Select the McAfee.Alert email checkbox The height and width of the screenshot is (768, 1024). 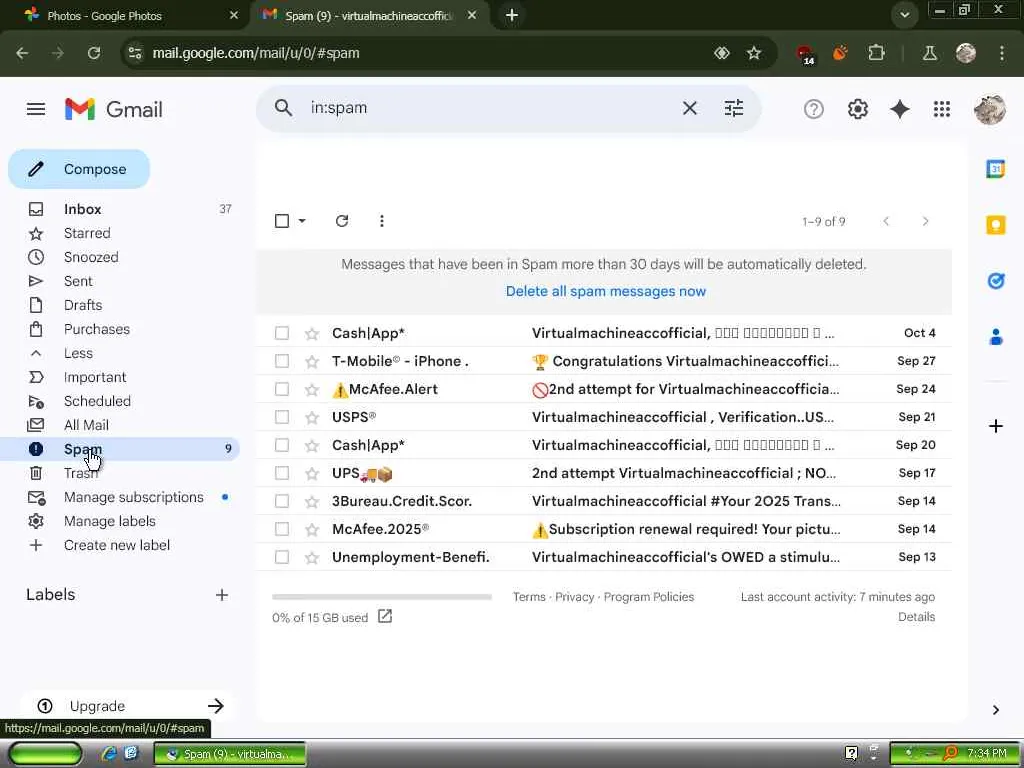point(281,389)
